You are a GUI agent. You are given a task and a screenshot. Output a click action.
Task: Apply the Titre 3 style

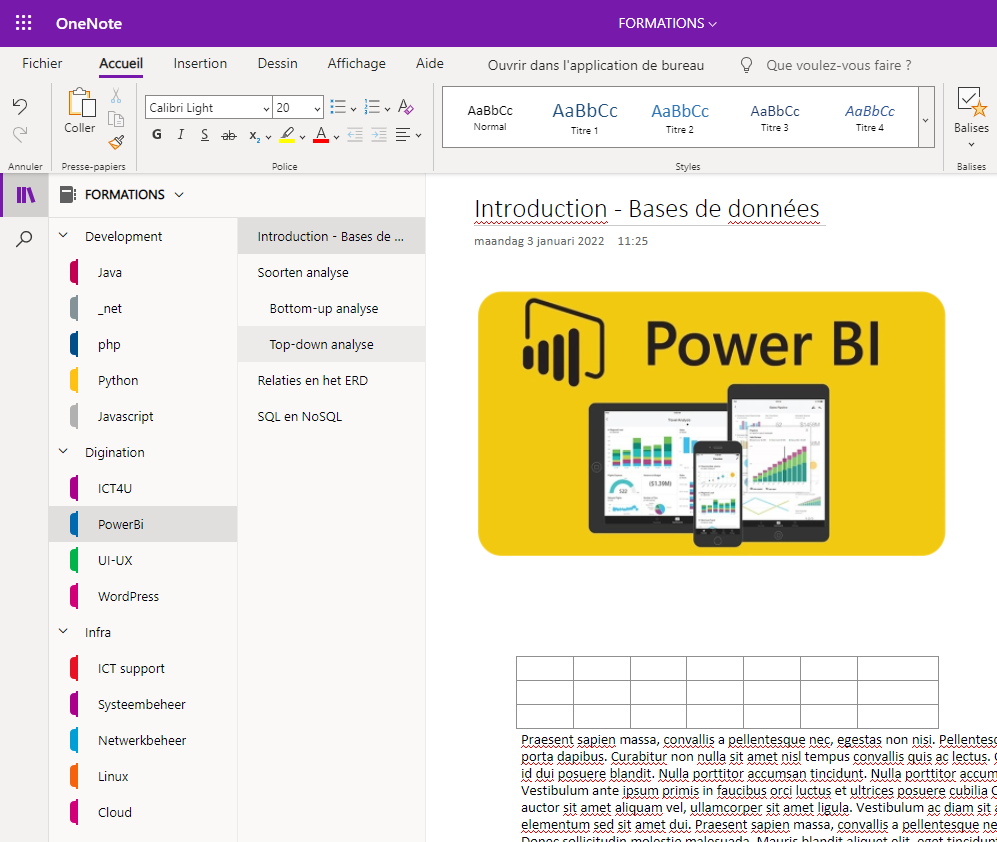[x=775, y=118]
